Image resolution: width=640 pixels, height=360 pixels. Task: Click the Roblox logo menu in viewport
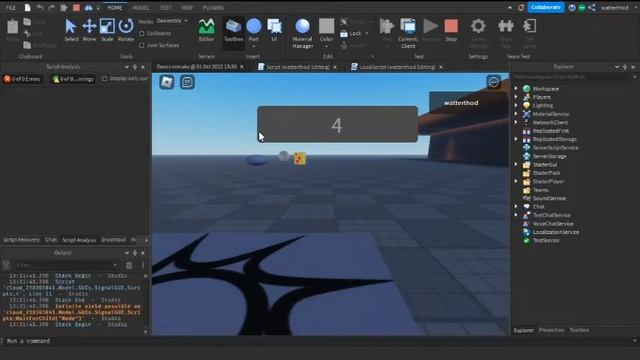(x=167, y=82)
